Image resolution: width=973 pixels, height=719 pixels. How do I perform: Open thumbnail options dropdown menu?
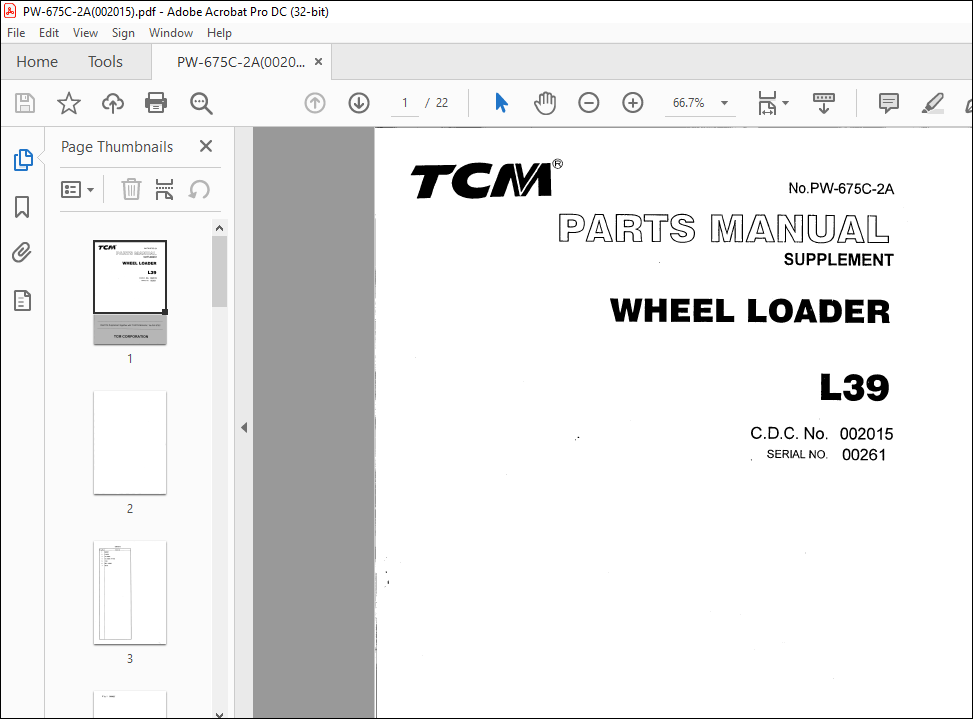(x=78, y=190)
